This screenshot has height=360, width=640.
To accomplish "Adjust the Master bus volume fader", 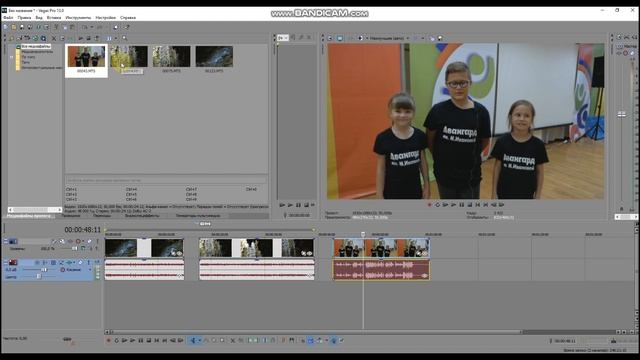I will 621,114.
